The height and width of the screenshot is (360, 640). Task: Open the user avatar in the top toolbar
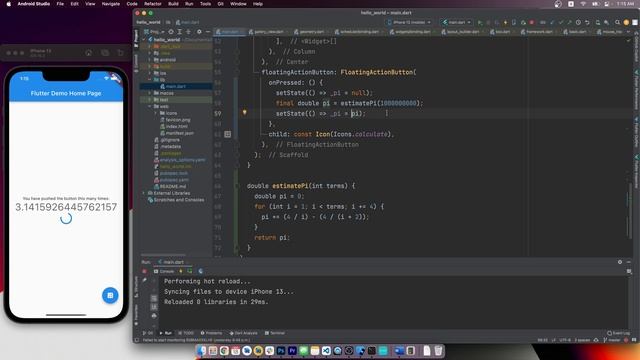coord(626,22)
